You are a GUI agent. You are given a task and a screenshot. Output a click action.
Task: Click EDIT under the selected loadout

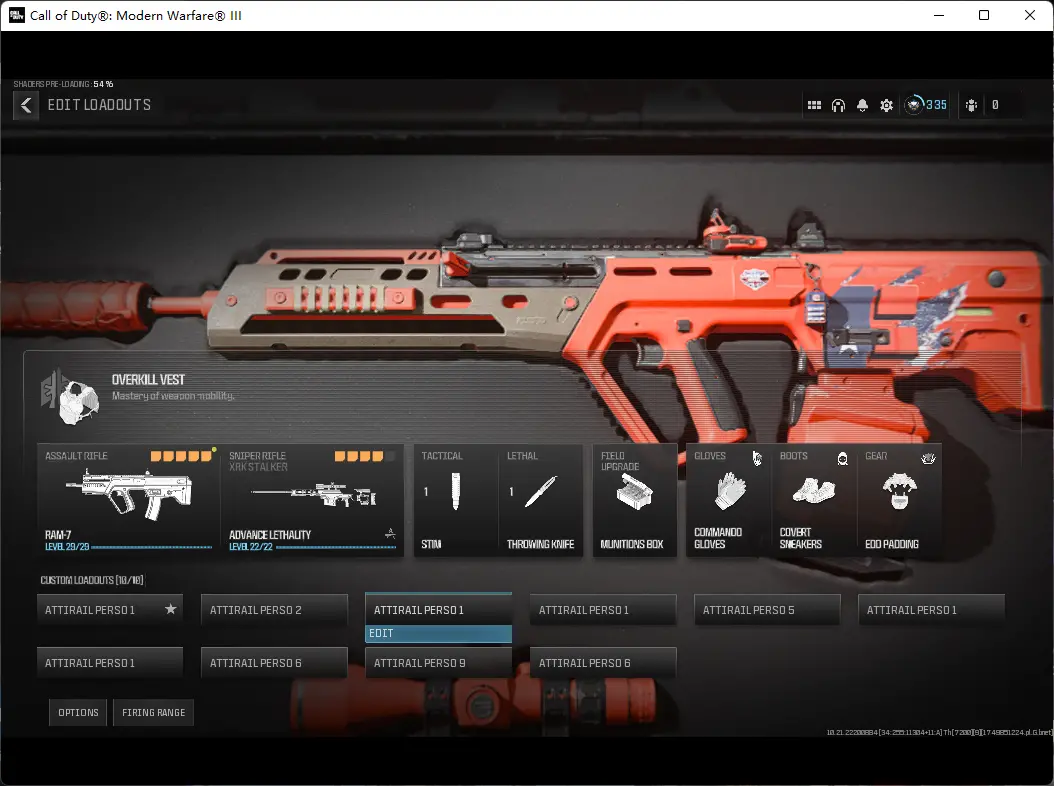[x=438, y=633]
